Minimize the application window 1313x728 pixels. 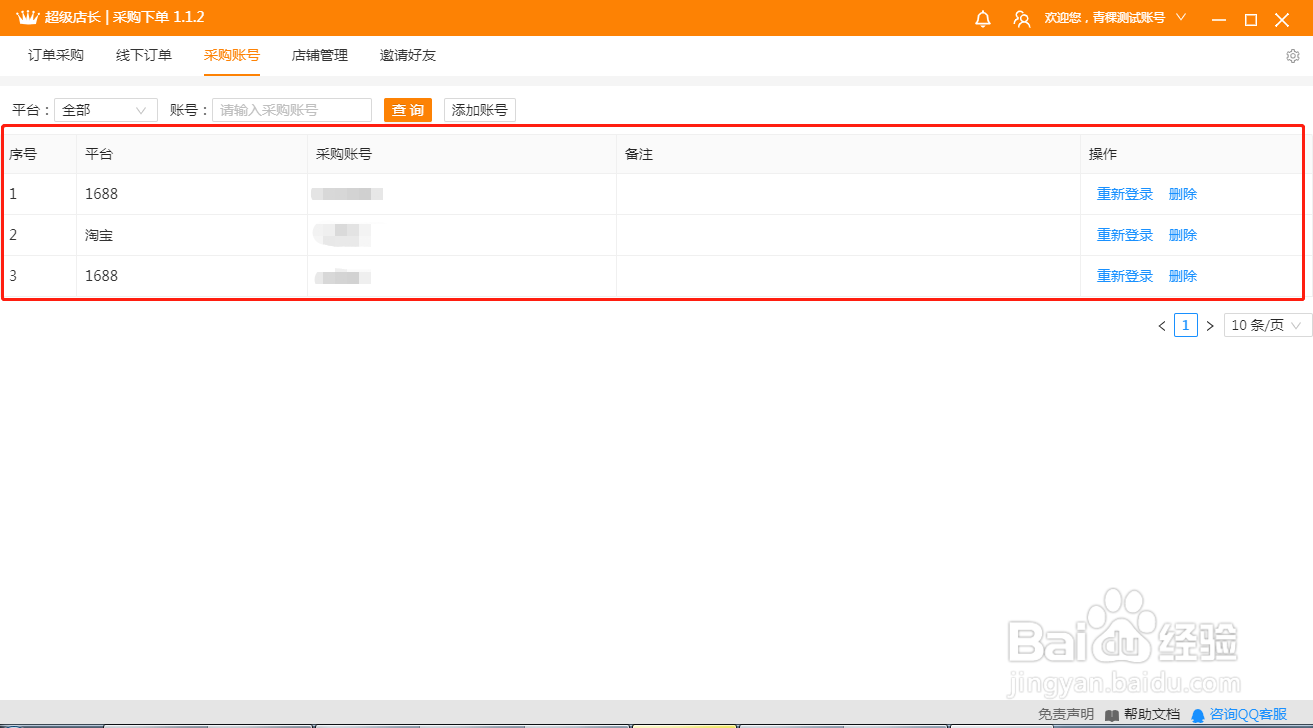click(x=1218, y=19)
